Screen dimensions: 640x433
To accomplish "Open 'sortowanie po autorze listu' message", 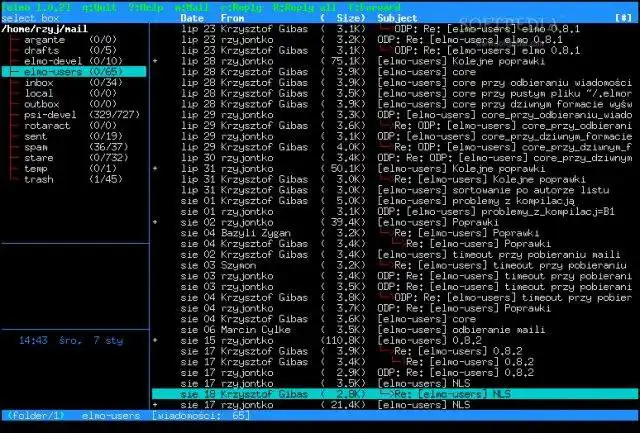I will [x=395, y=190].
